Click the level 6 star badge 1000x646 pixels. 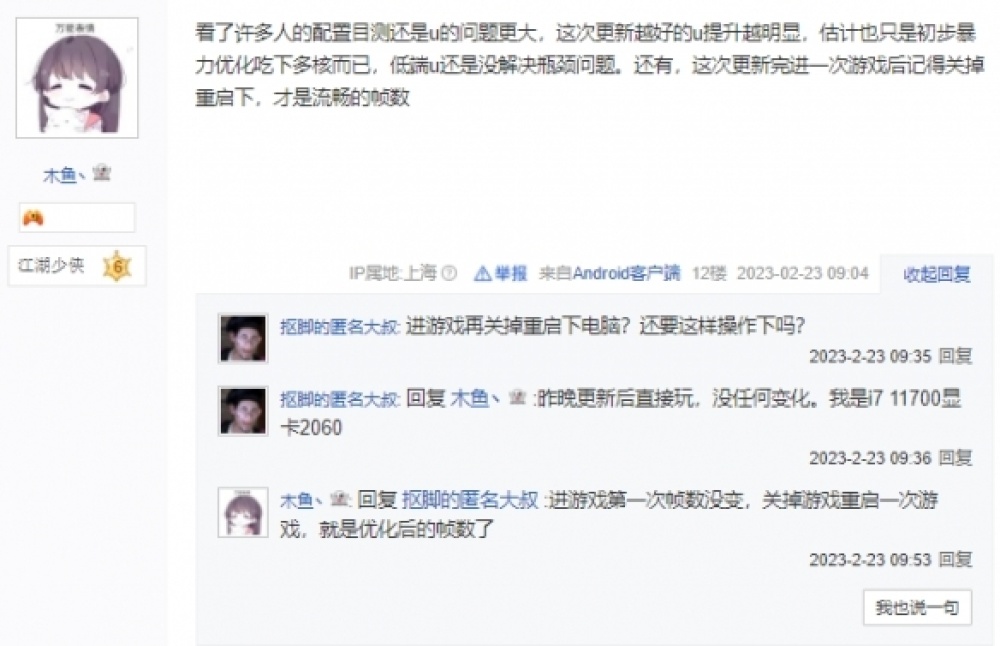tap(117, 266)
